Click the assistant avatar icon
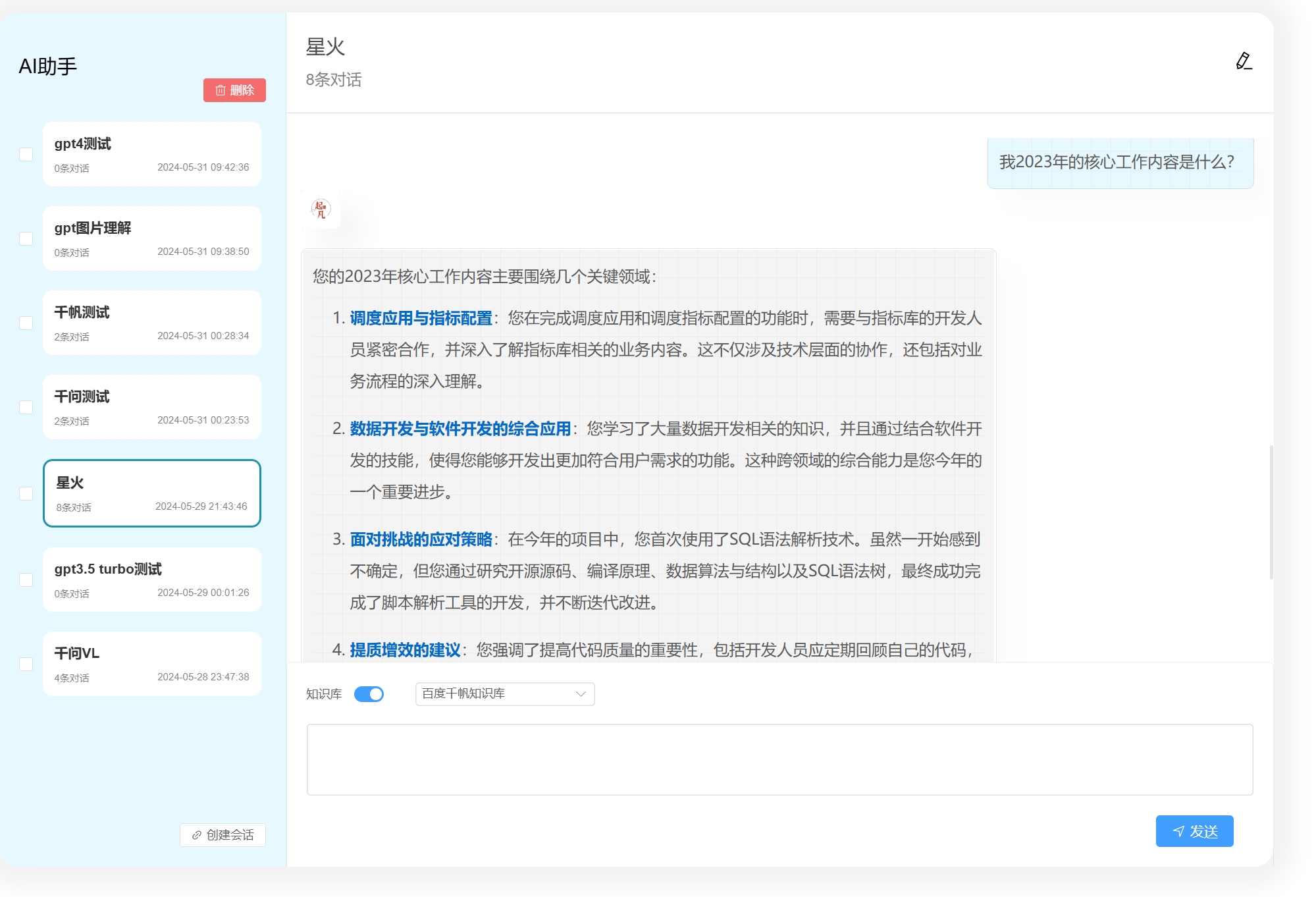This screenshot has height=897, width=1316. (x=321, y=209)
